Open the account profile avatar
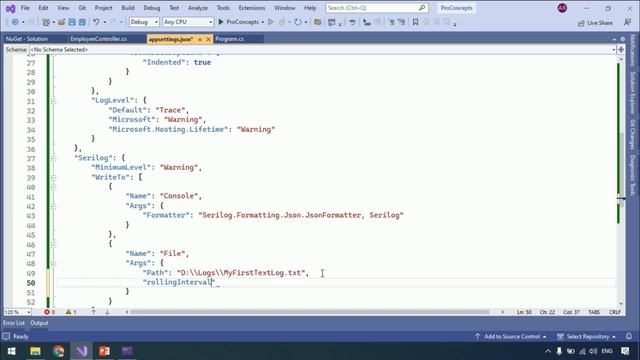This screenshot has width=640, height=360. 562,8
